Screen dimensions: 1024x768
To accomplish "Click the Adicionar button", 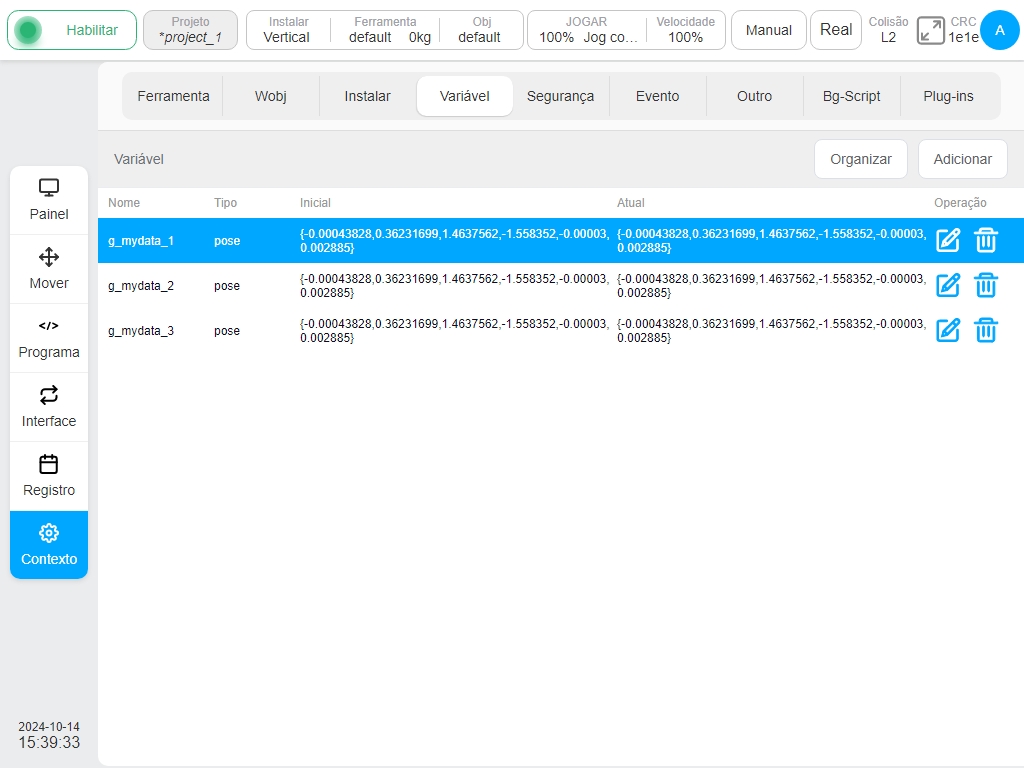I will 963,159.
